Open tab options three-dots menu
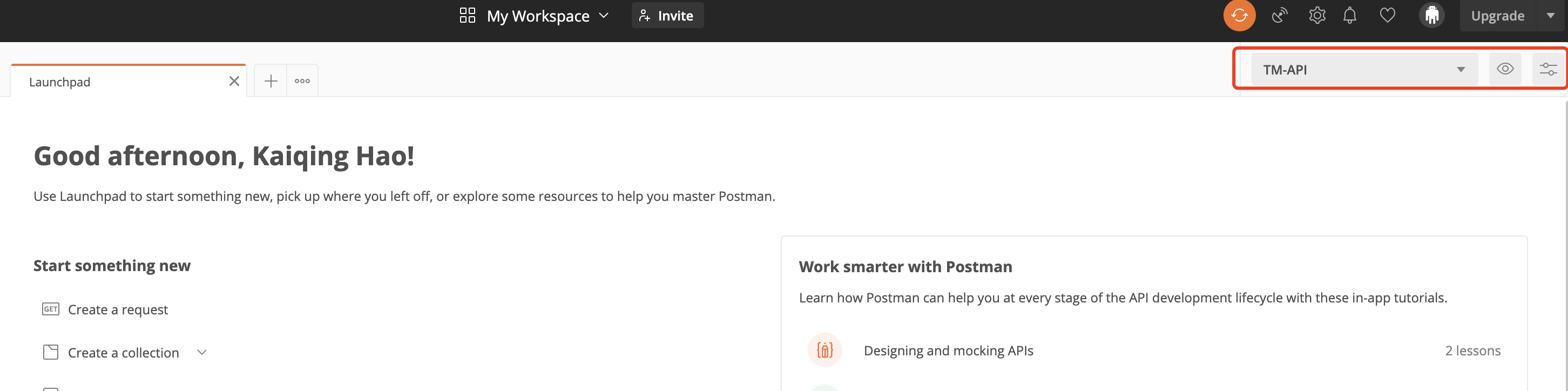The image size is (1568, 391). 302,80
